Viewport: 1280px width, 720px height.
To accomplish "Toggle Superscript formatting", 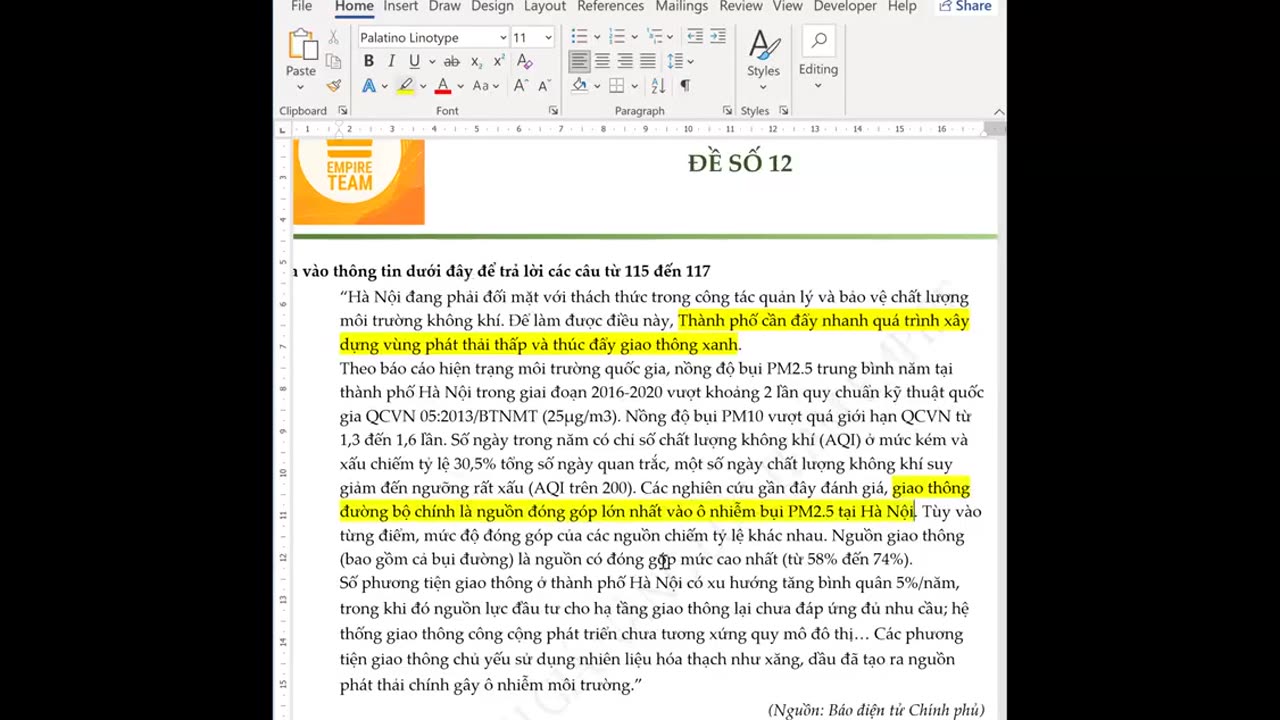I will [x=499, y=62].
